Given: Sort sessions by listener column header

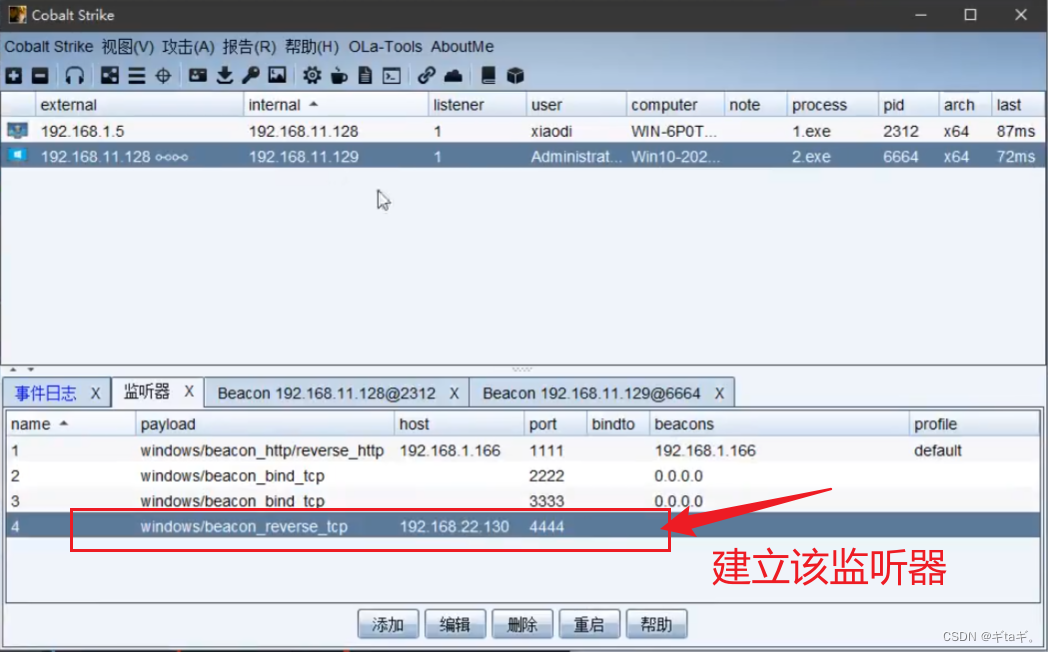Looking at the screenshot, I should (x=477, y=105).
